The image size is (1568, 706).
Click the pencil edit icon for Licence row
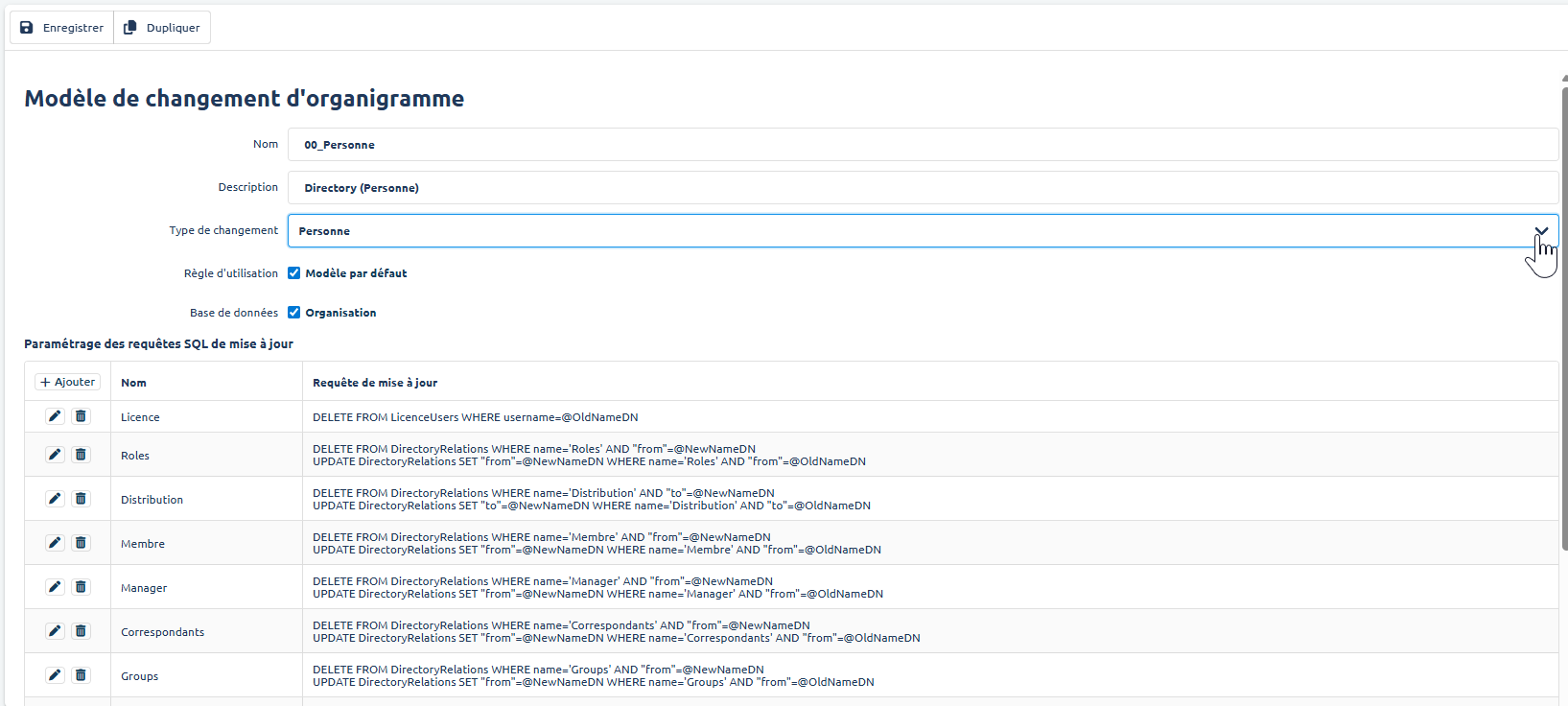pos(55,416)
